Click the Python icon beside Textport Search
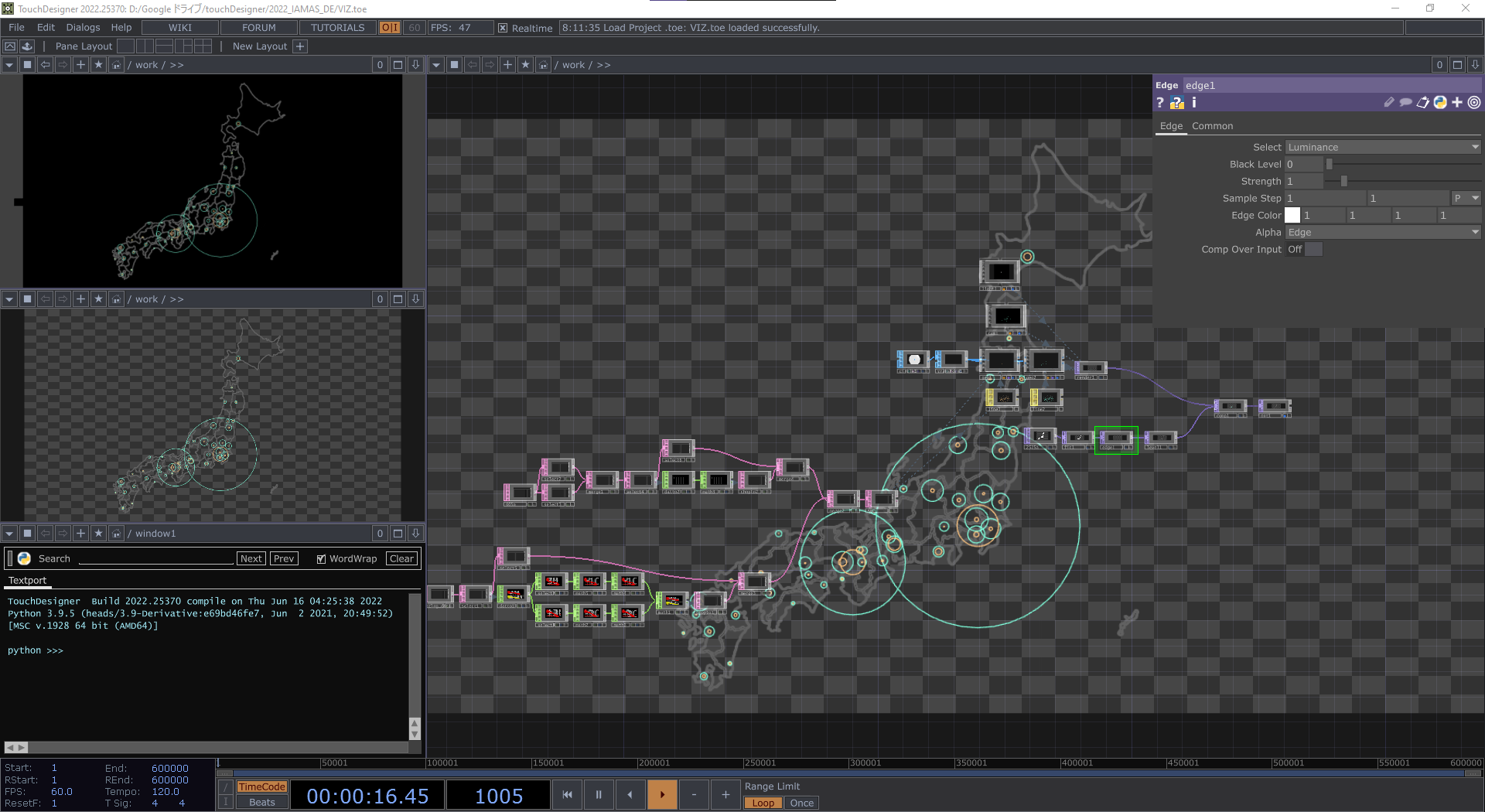This screenshot has height=812, width=1485. pos(24,558)
